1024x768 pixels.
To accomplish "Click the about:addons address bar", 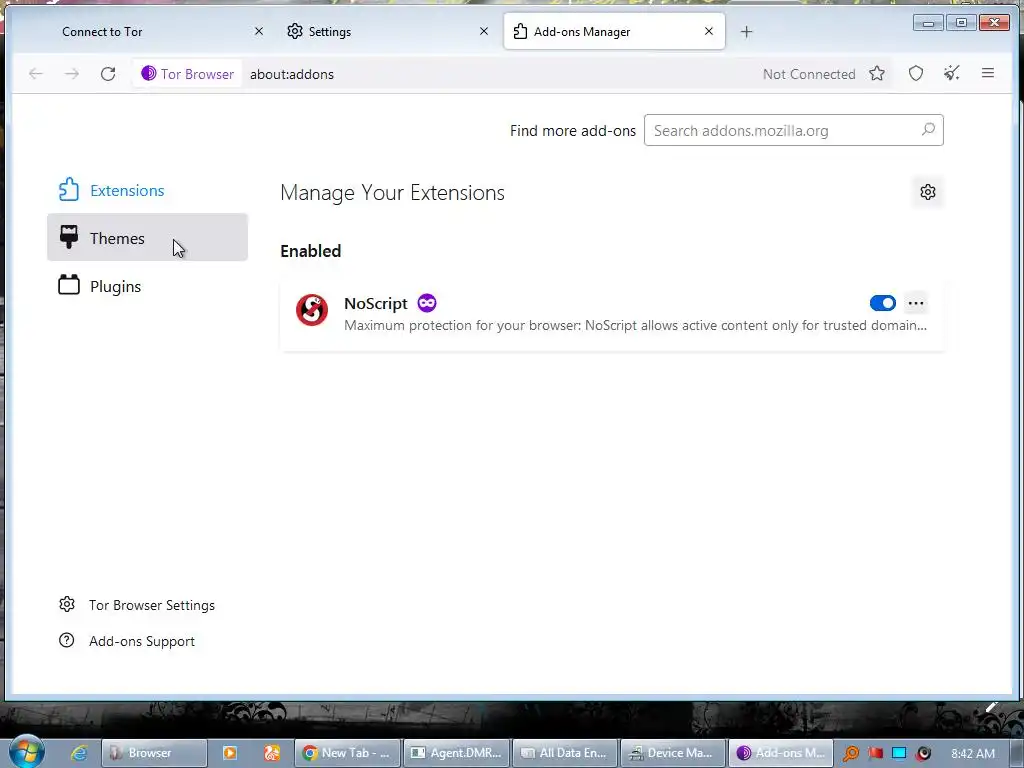I will [292, 74].
